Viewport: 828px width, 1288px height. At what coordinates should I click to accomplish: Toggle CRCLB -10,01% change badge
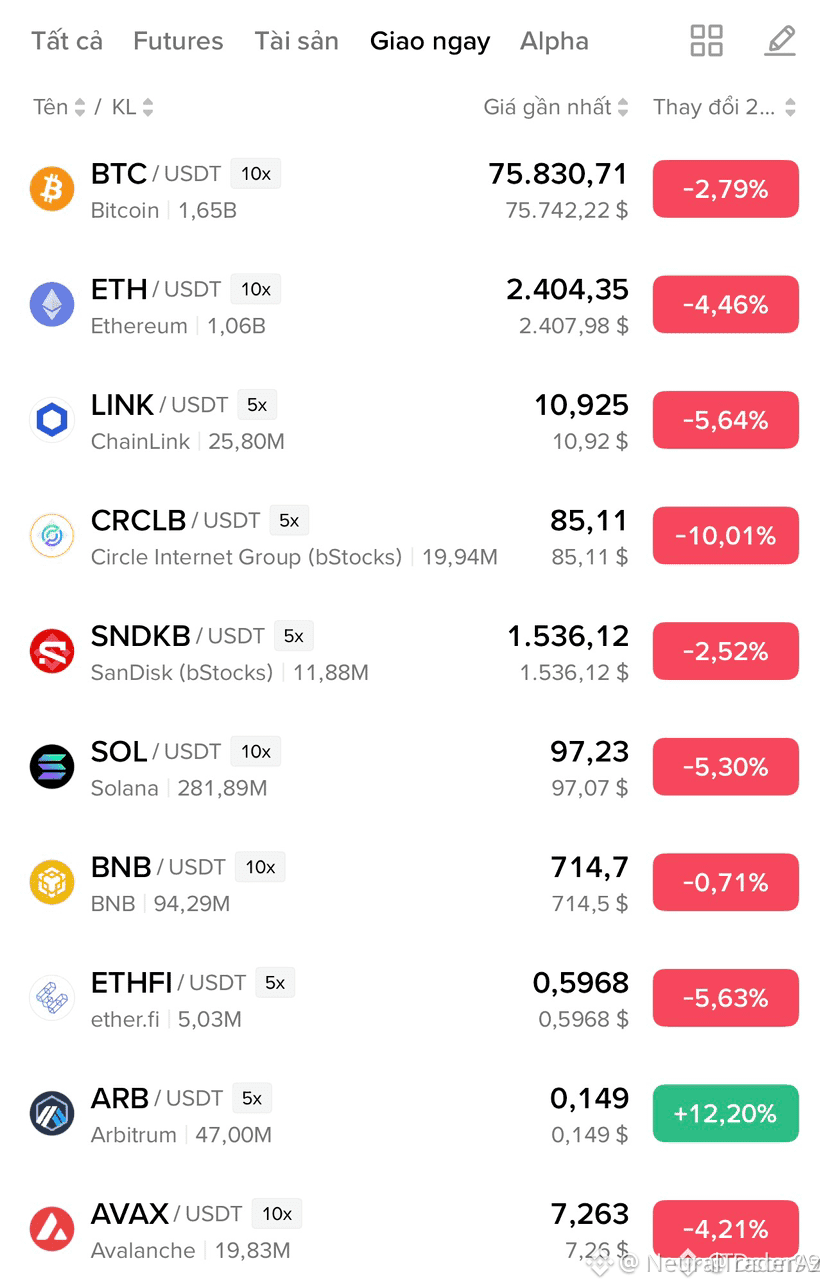(x=726, y=536)
